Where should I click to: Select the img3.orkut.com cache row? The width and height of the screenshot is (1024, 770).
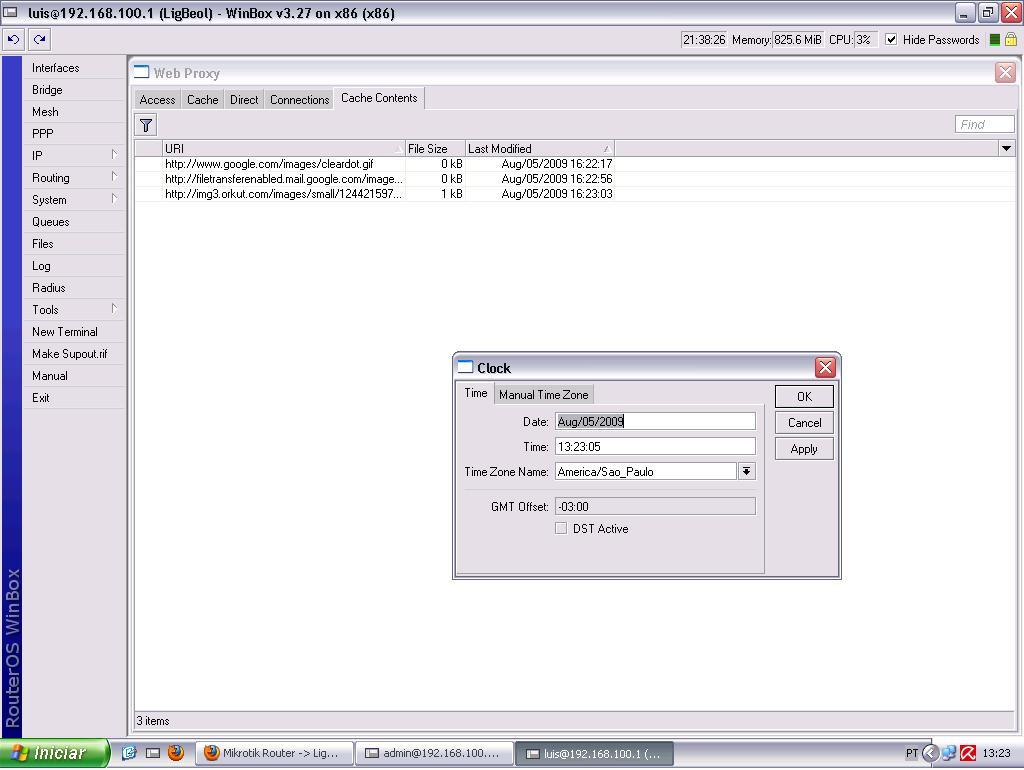point(575,194)
